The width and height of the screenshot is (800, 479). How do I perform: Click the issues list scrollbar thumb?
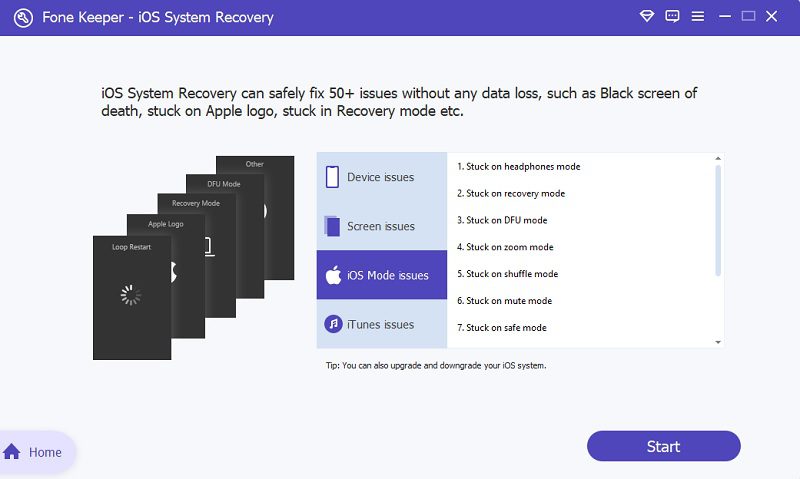pos(718,220)
